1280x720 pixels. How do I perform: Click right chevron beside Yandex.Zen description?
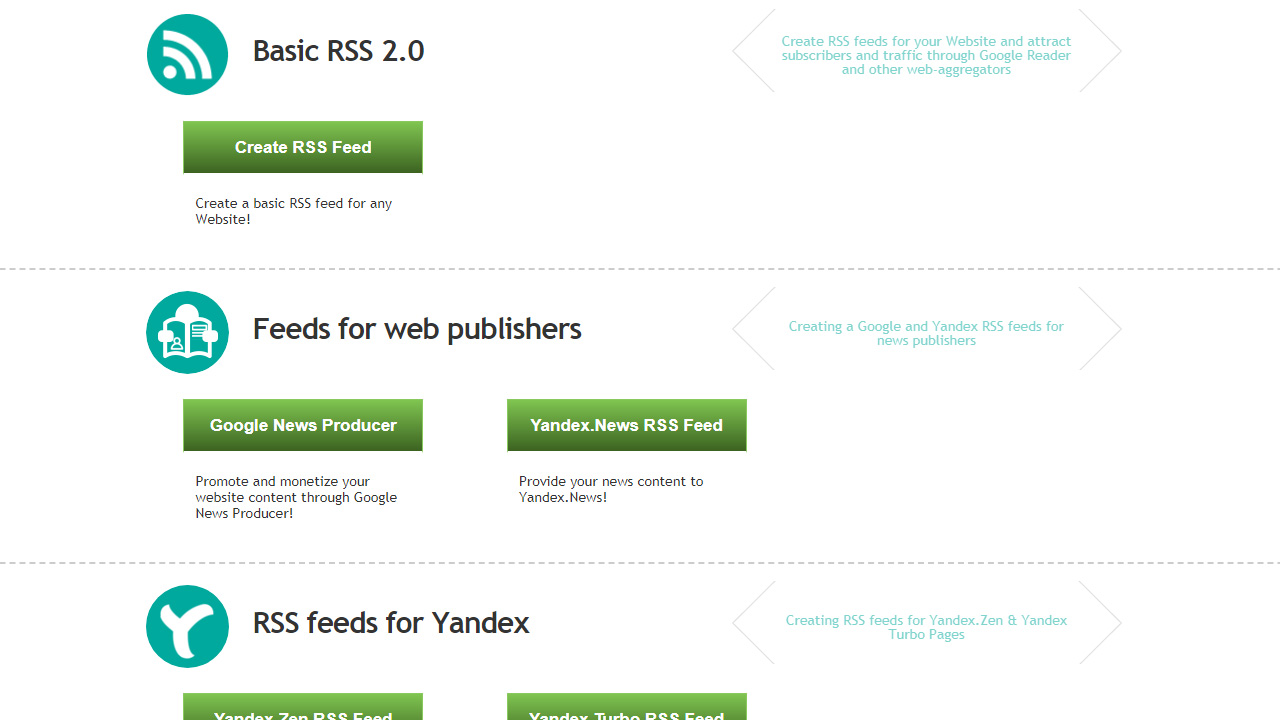tap(1100, 623)
